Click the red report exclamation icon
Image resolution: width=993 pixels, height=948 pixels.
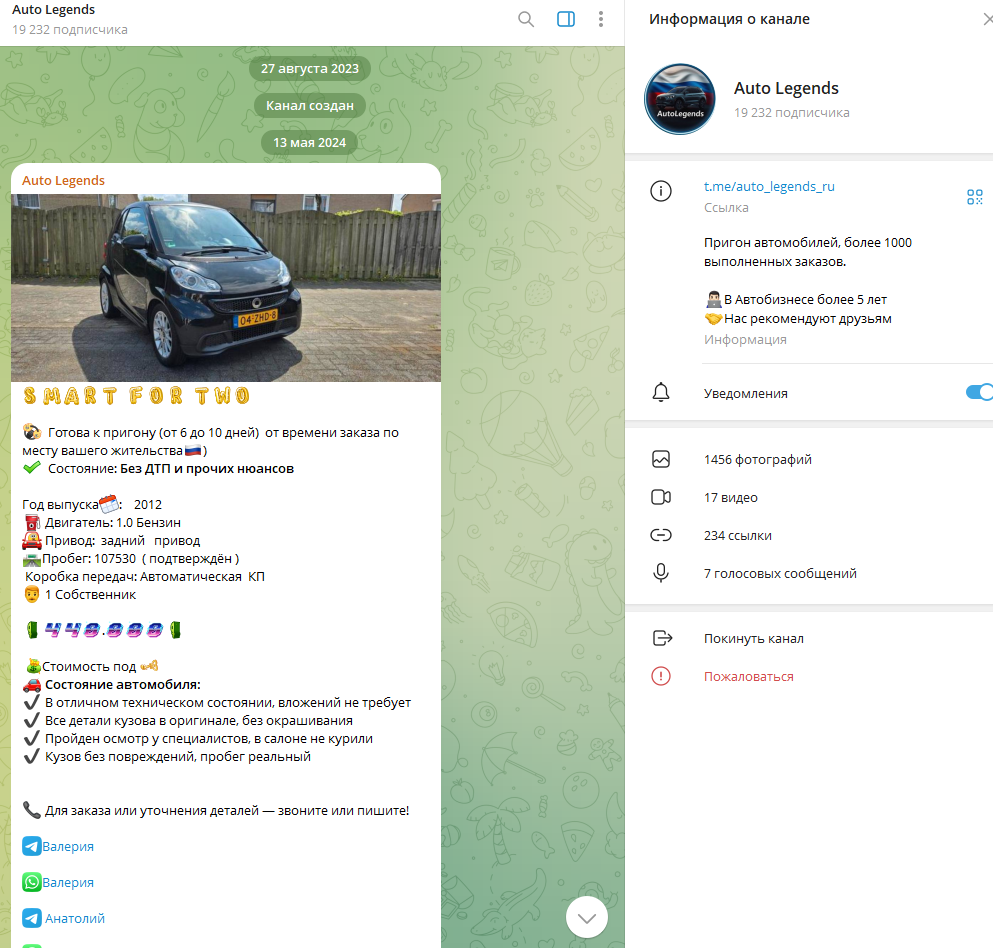661,676
